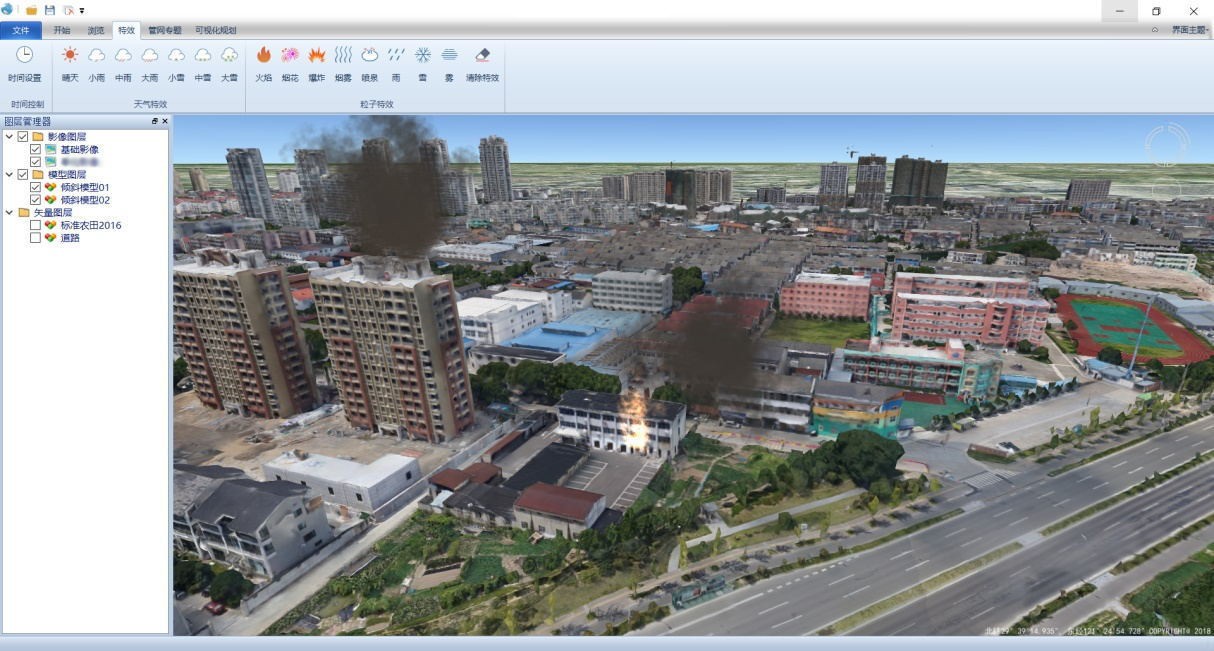The image size is (1214, 651).
Task: Open the 可视化规划 ribbon tab
Action: (x=215, y=30)
